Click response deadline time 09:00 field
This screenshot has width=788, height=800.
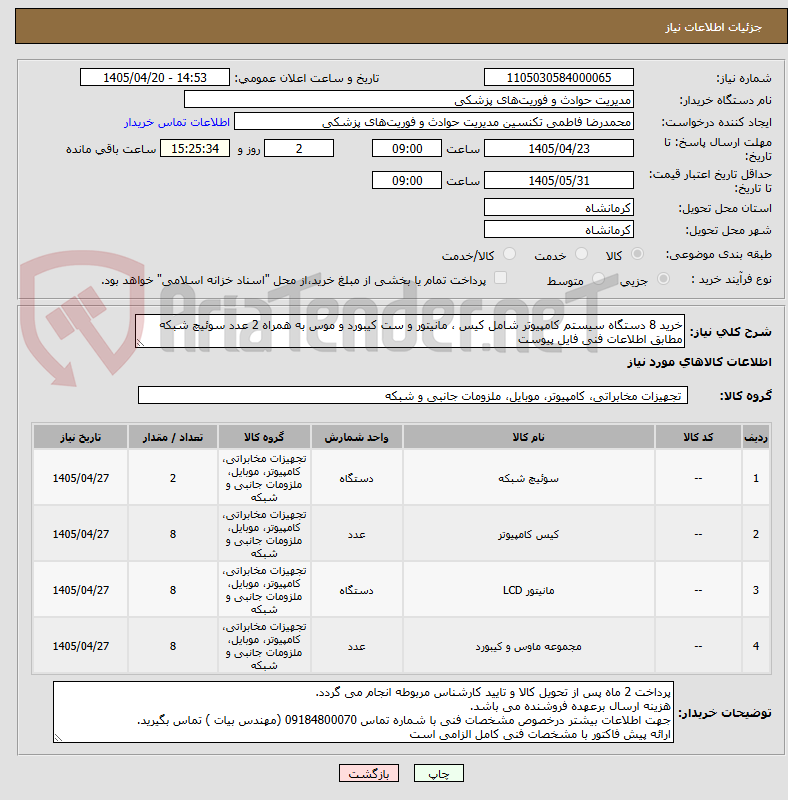coord(407,148)
